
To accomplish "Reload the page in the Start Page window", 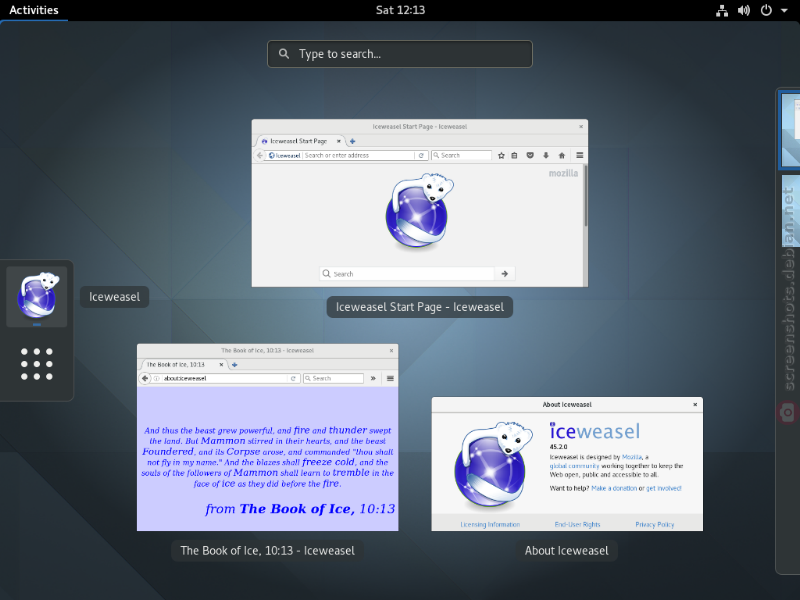I will [x=421, y=156].
